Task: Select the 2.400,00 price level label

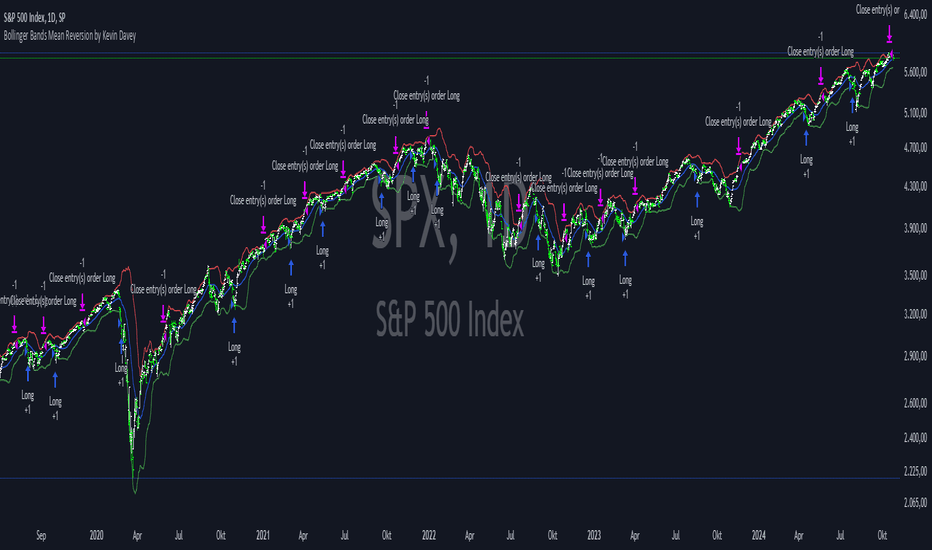Action: [x=915, y=438]
